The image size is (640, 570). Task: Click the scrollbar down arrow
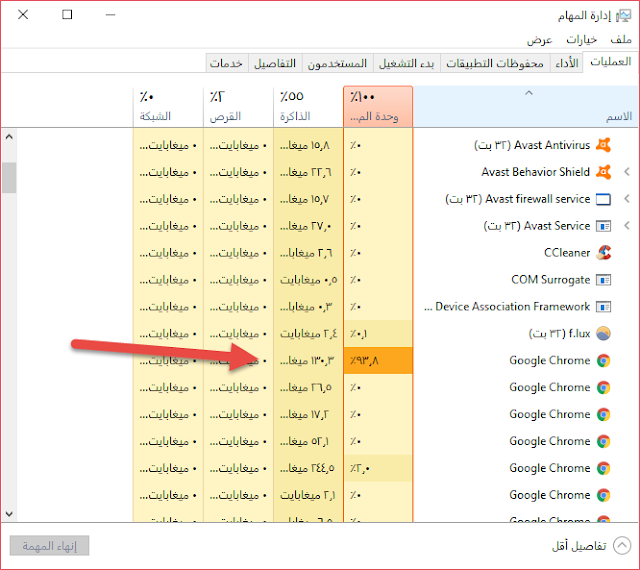pos(9,514)
